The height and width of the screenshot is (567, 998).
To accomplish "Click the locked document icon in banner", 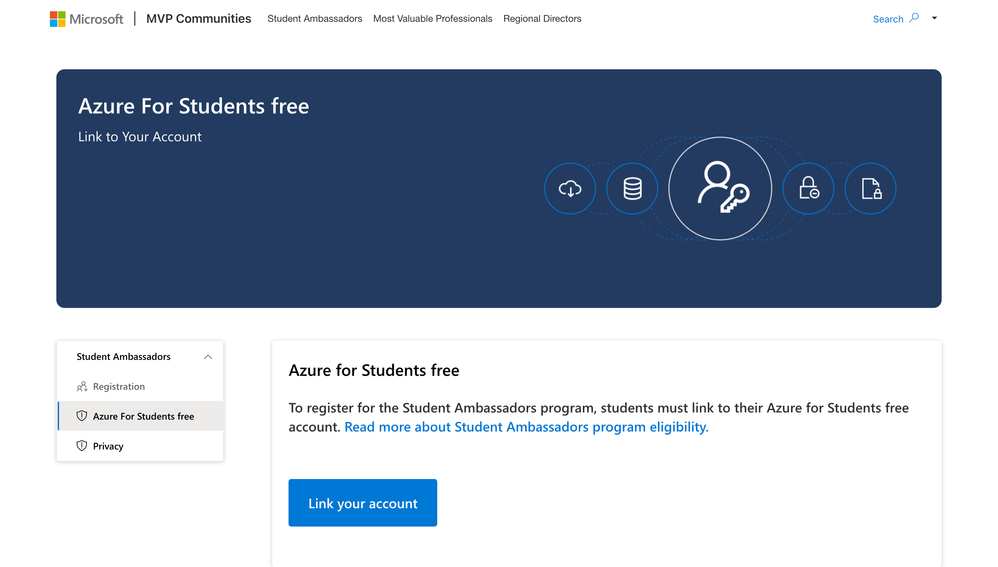I will [870, 188].
